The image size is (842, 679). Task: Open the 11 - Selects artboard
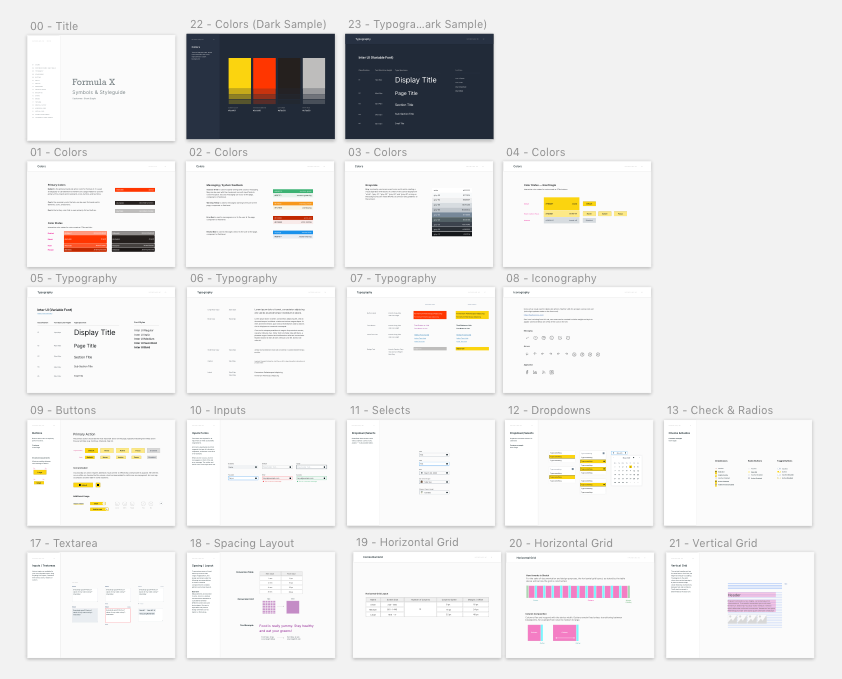tap(421, 473)
